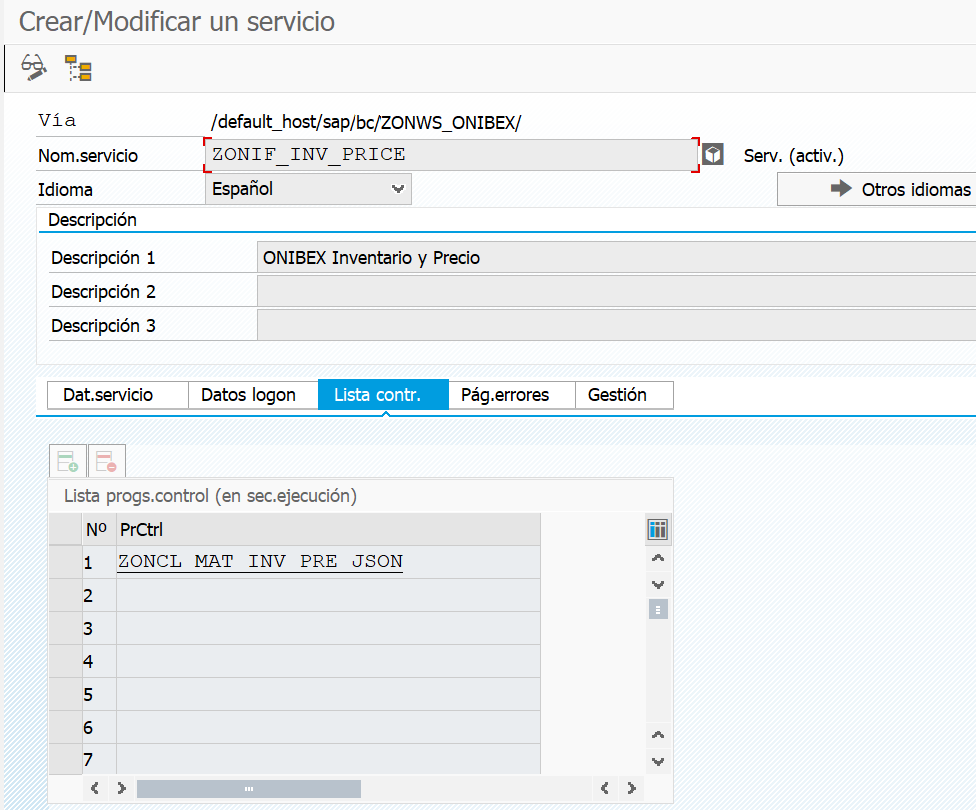Click the service status cube icon

(712, 155)
